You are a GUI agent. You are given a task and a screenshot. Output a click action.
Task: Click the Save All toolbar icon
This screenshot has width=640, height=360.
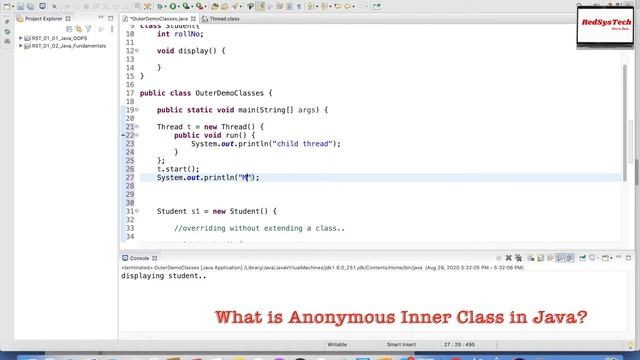30,6
